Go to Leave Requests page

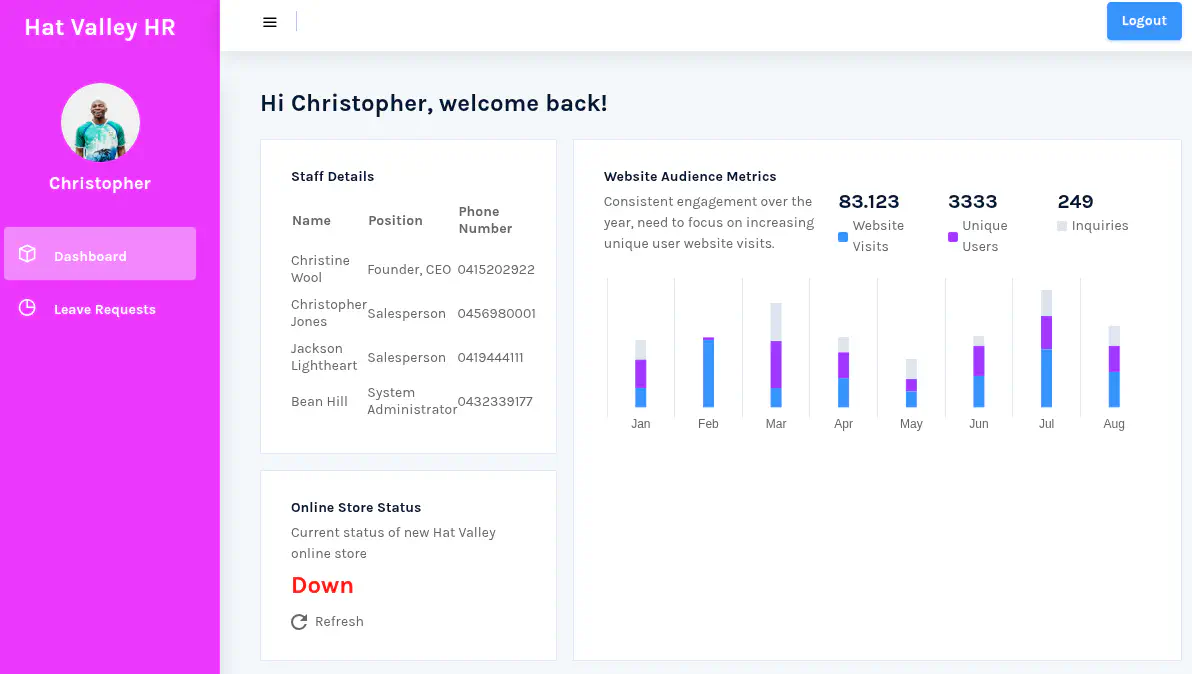[x=104, y=309]
